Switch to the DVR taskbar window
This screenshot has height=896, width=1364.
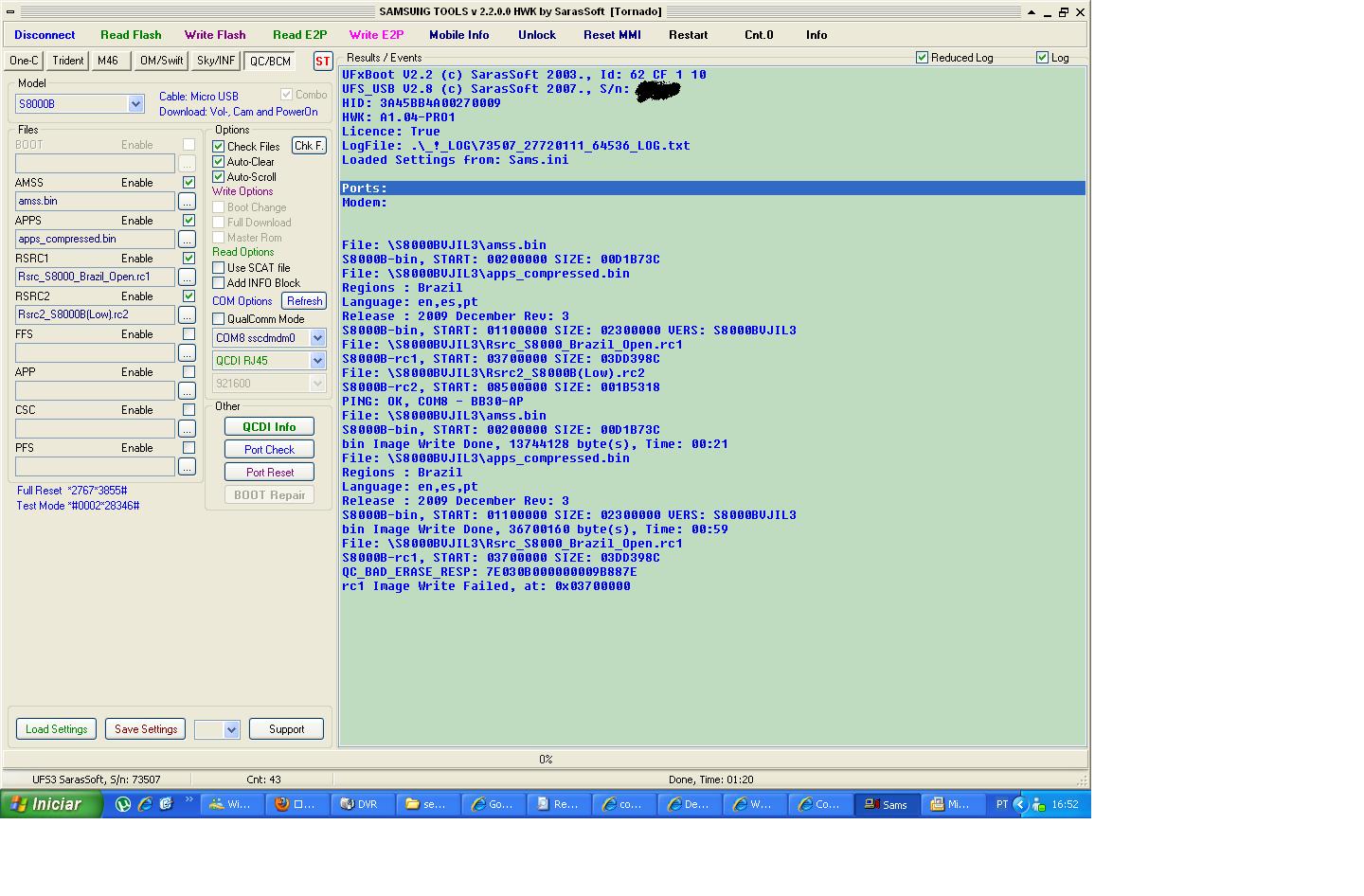[363, 804]
